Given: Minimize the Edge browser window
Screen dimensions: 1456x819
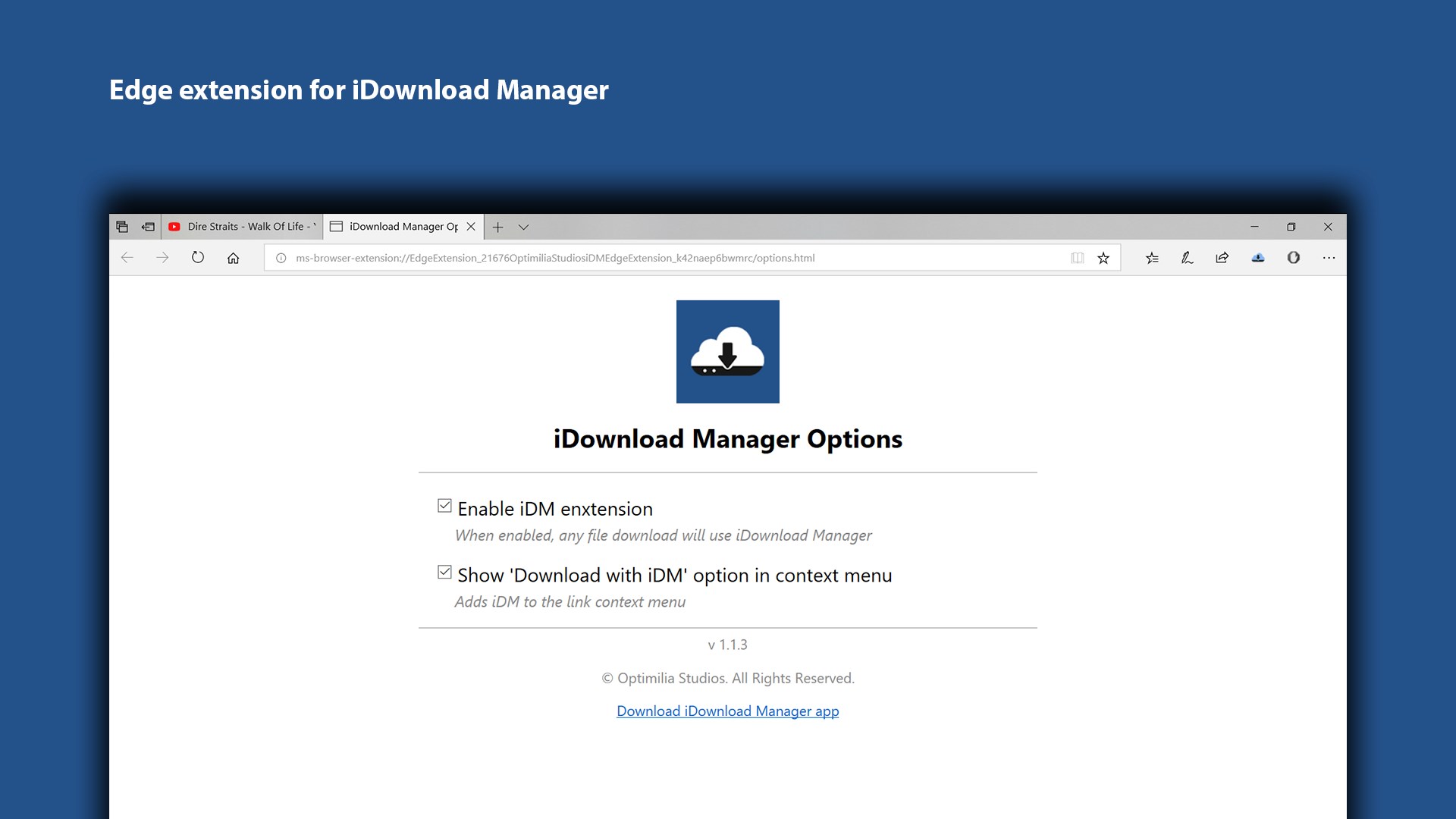Looking at the screenshot, I should pos(1254,227).
